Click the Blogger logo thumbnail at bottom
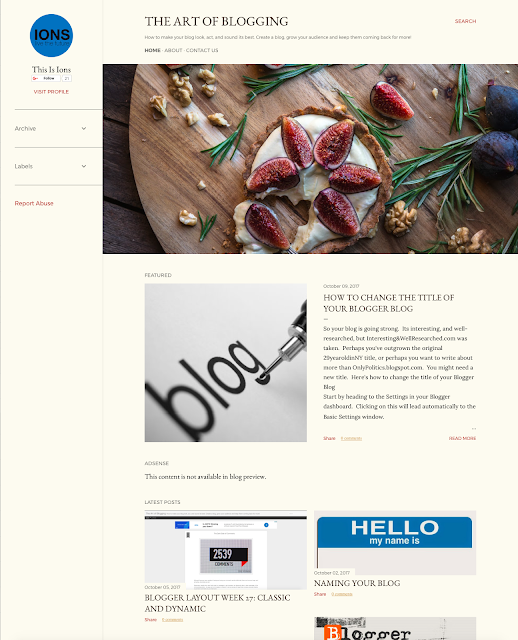The width and height of the screenshot is (518, 640). (395, 629)
